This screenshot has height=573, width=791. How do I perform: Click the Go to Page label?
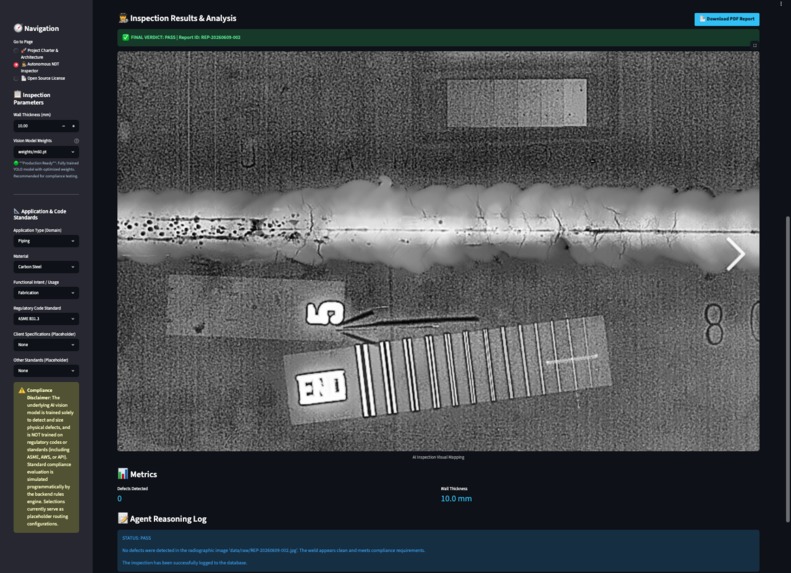[23, 42]
